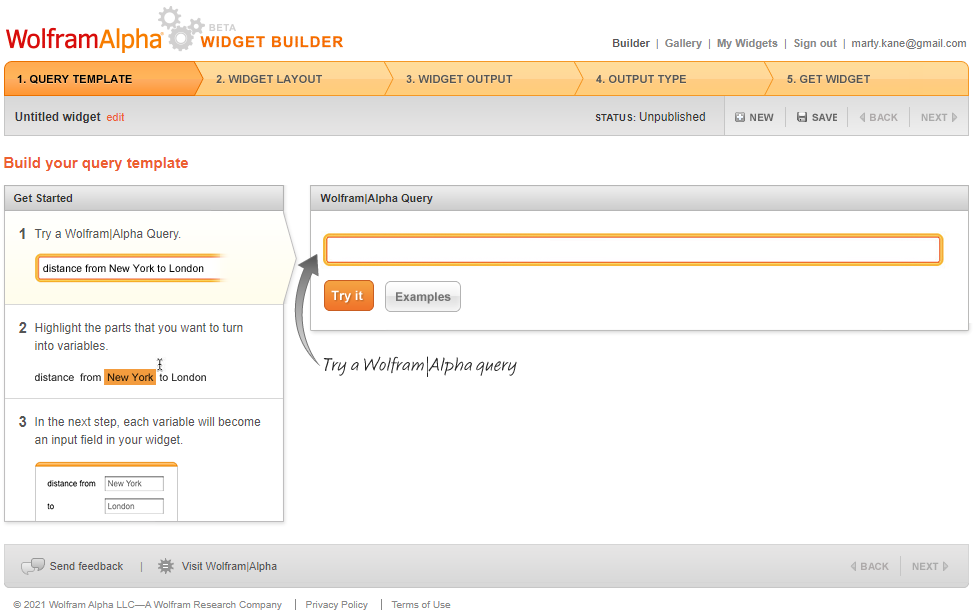
Task: Click the SAVE floppy disk icon
Action: click(802, 117)
